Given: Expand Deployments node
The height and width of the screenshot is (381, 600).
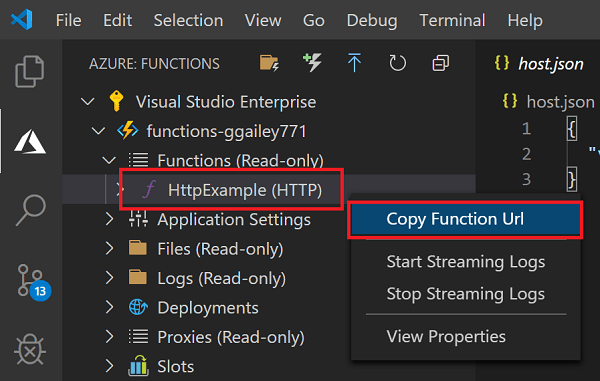Looking at the screenshot, I should 109,307.
